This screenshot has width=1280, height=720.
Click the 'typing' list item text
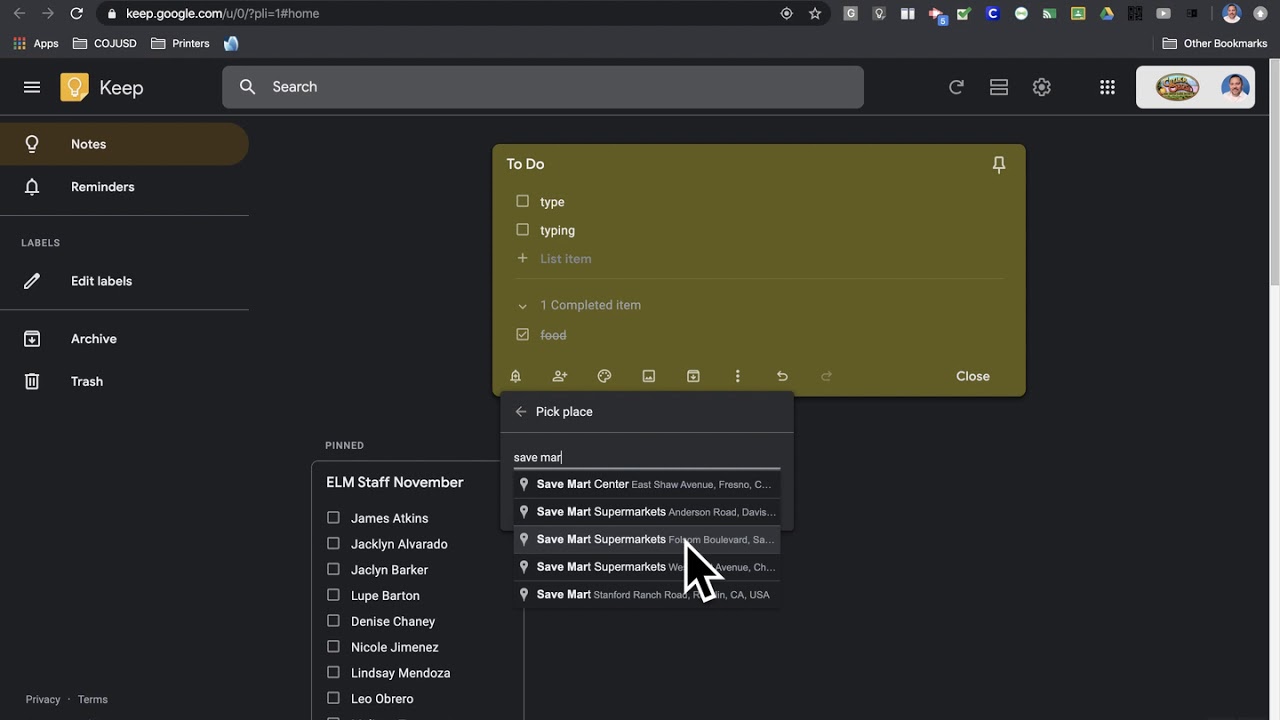[557, 230]
